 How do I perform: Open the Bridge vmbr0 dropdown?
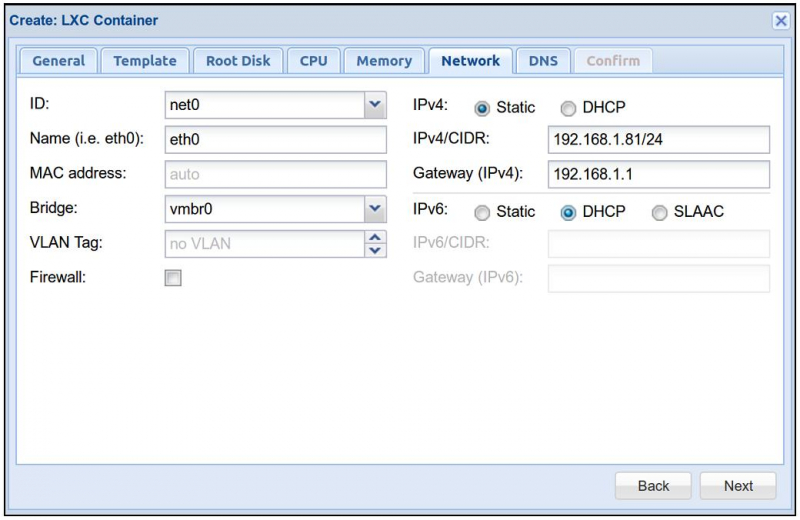(x=375, y=209)
